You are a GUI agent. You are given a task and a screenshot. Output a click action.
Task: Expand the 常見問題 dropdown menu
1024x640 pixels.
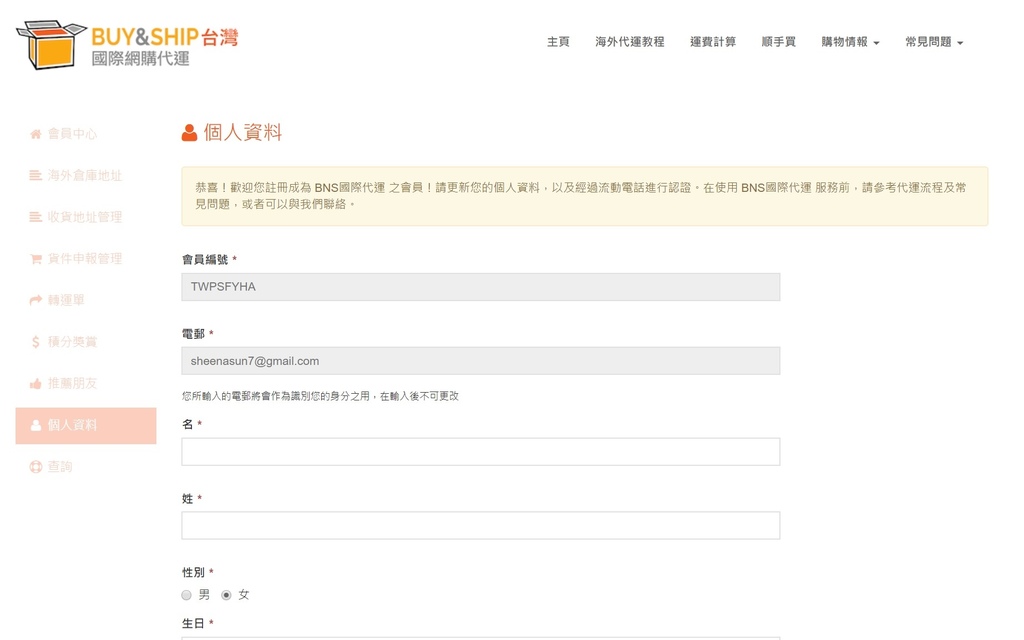(934, 42)
